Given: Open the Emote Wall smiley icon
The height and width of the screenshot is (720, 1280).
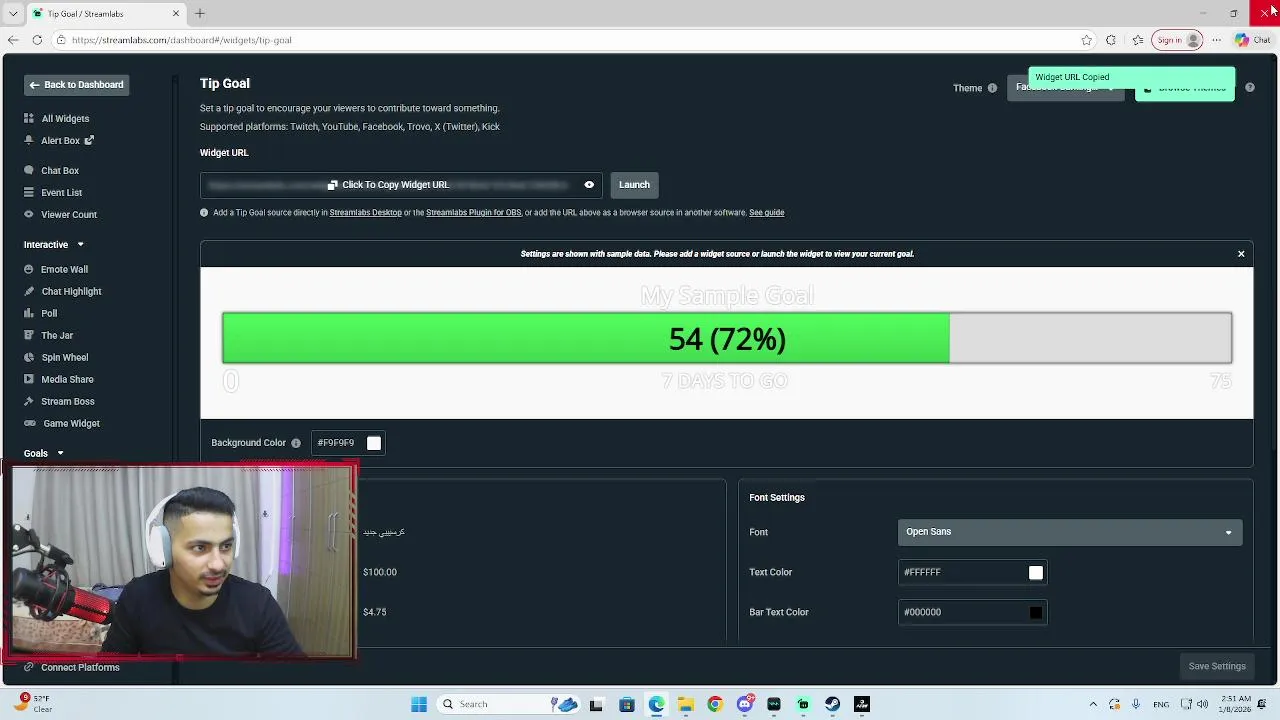Looking at the screenshot, I should (x=29, y=269).
